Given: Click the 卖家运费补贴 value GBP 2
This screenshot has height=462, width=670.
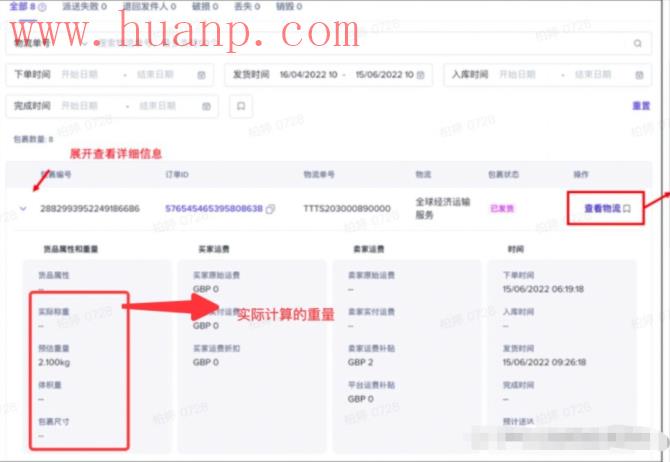Looking at the screenshot, I should [360, 362].
